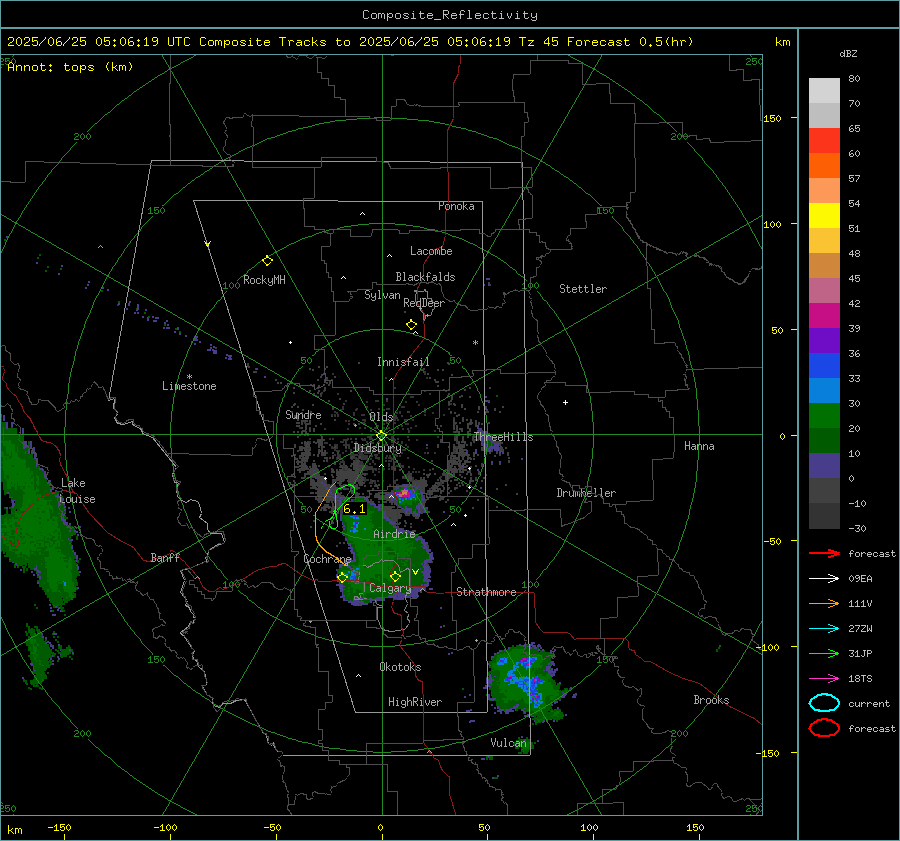
Task: Click the magenta storm core north of Airdrie
Action: 405,493
